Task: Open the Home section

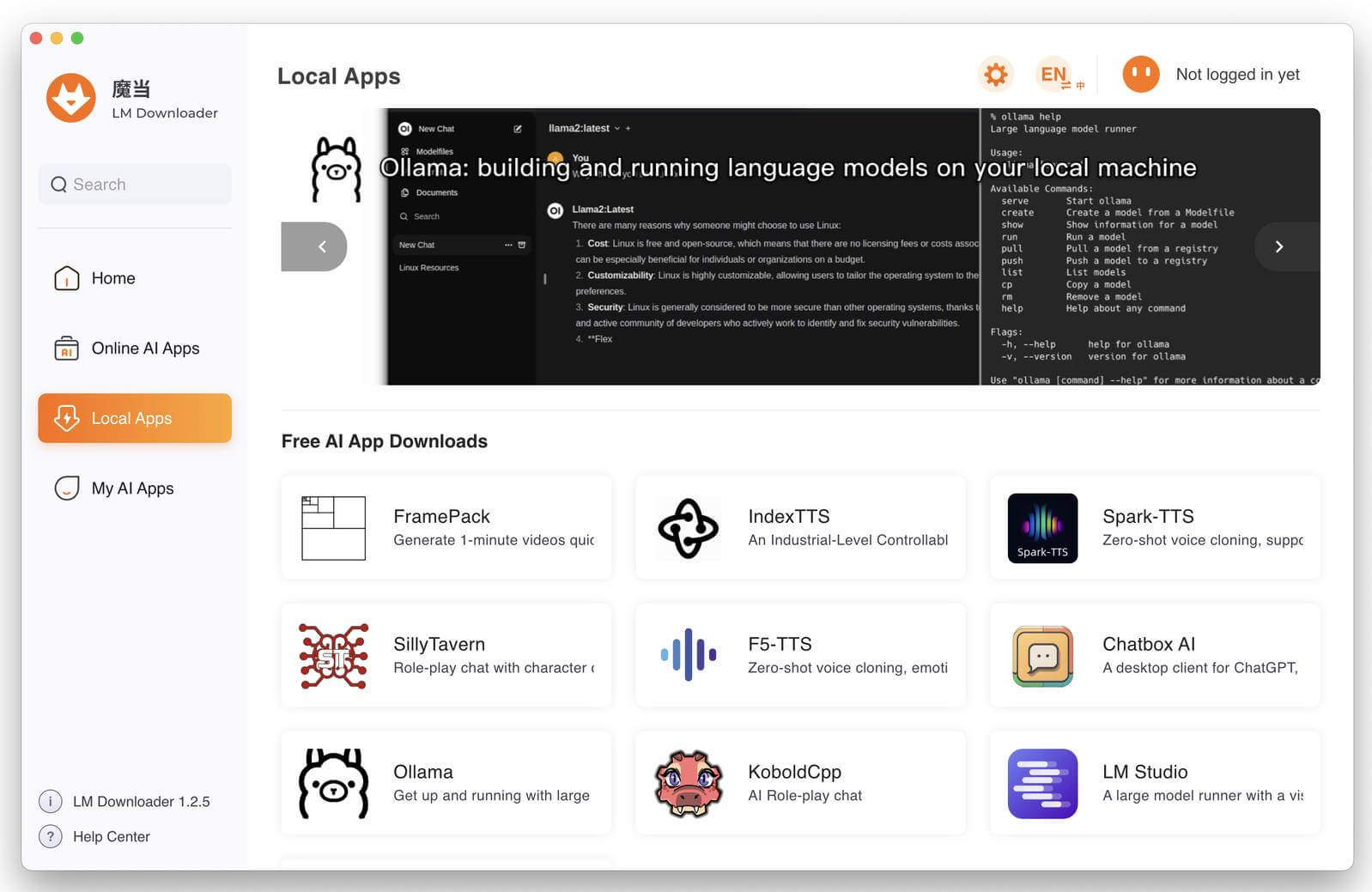Action: tap(135, 278)
